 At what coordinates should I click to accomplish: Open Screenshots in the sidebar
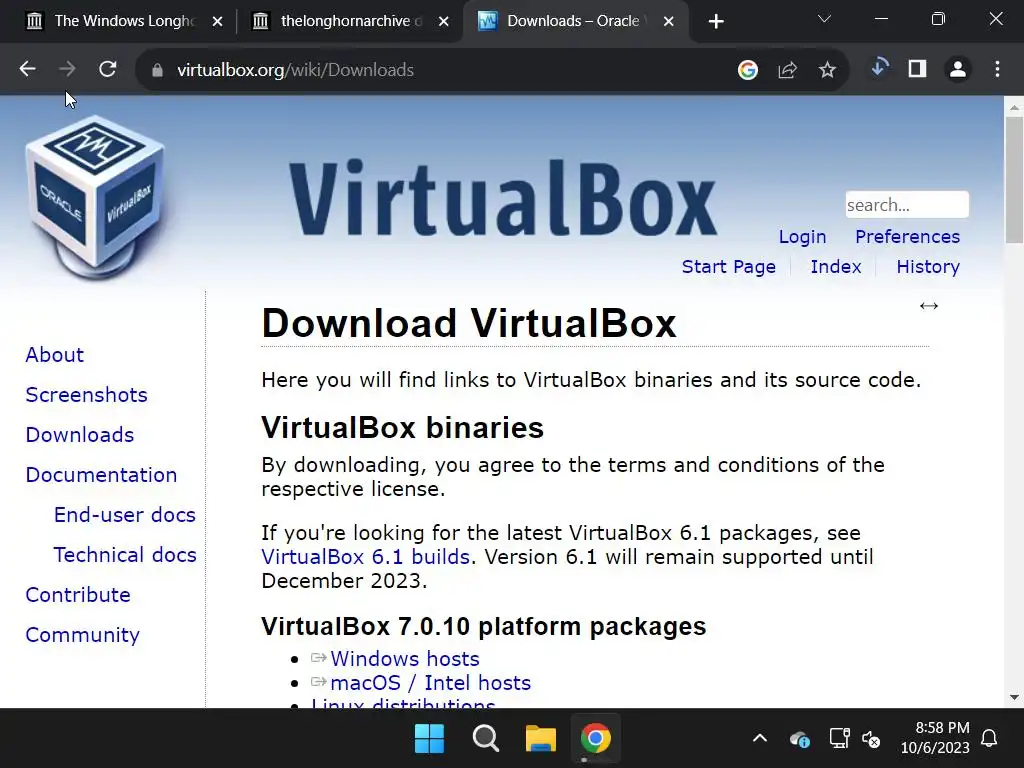tap(86, 394)
